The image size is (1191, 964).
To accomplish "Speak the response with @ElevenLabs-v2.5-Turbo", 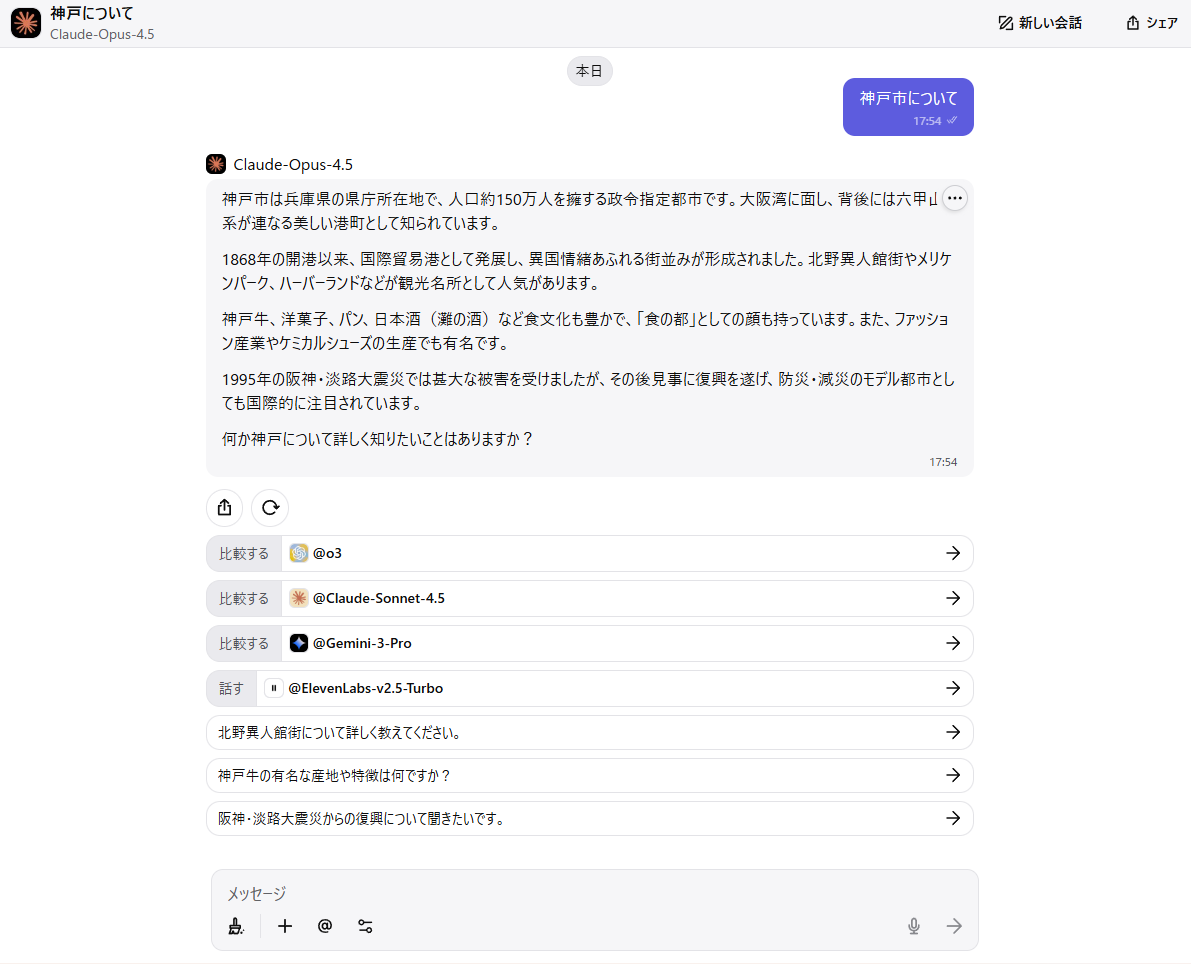I will click(x=589, y=688).
